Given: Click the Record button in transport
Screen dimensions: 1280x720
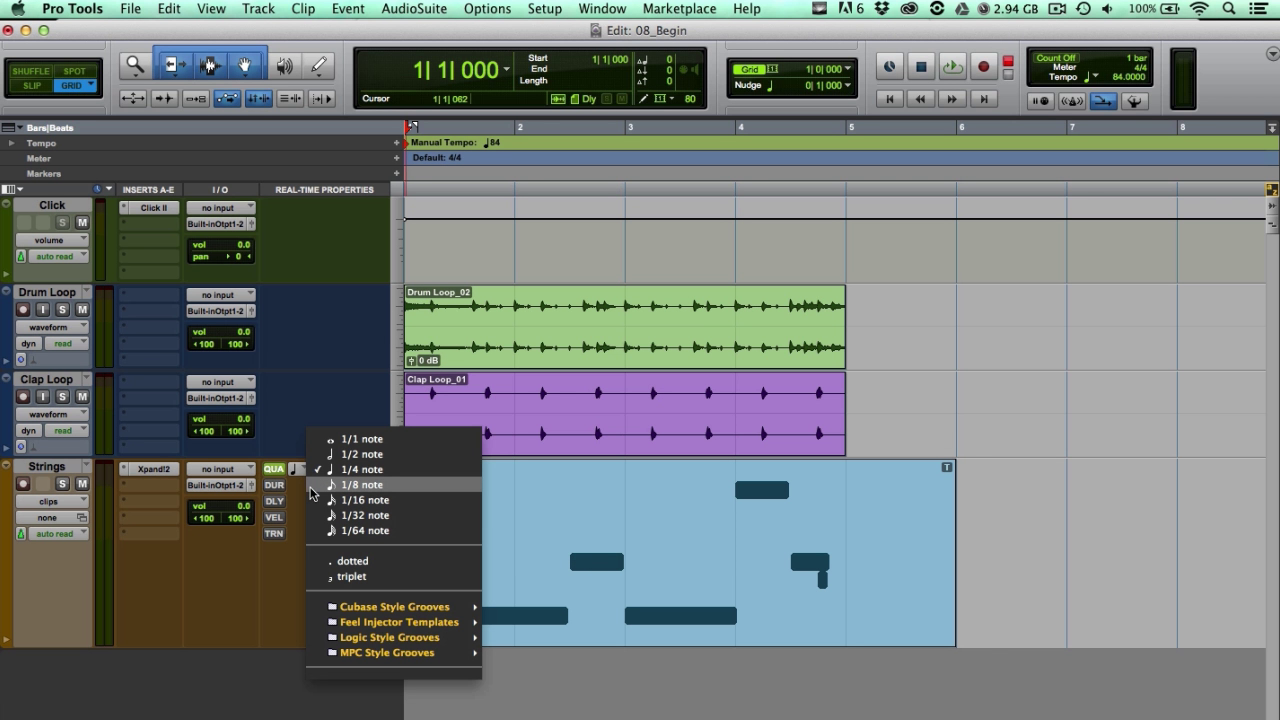Looking at the screenshot, I should coord(983,67).
